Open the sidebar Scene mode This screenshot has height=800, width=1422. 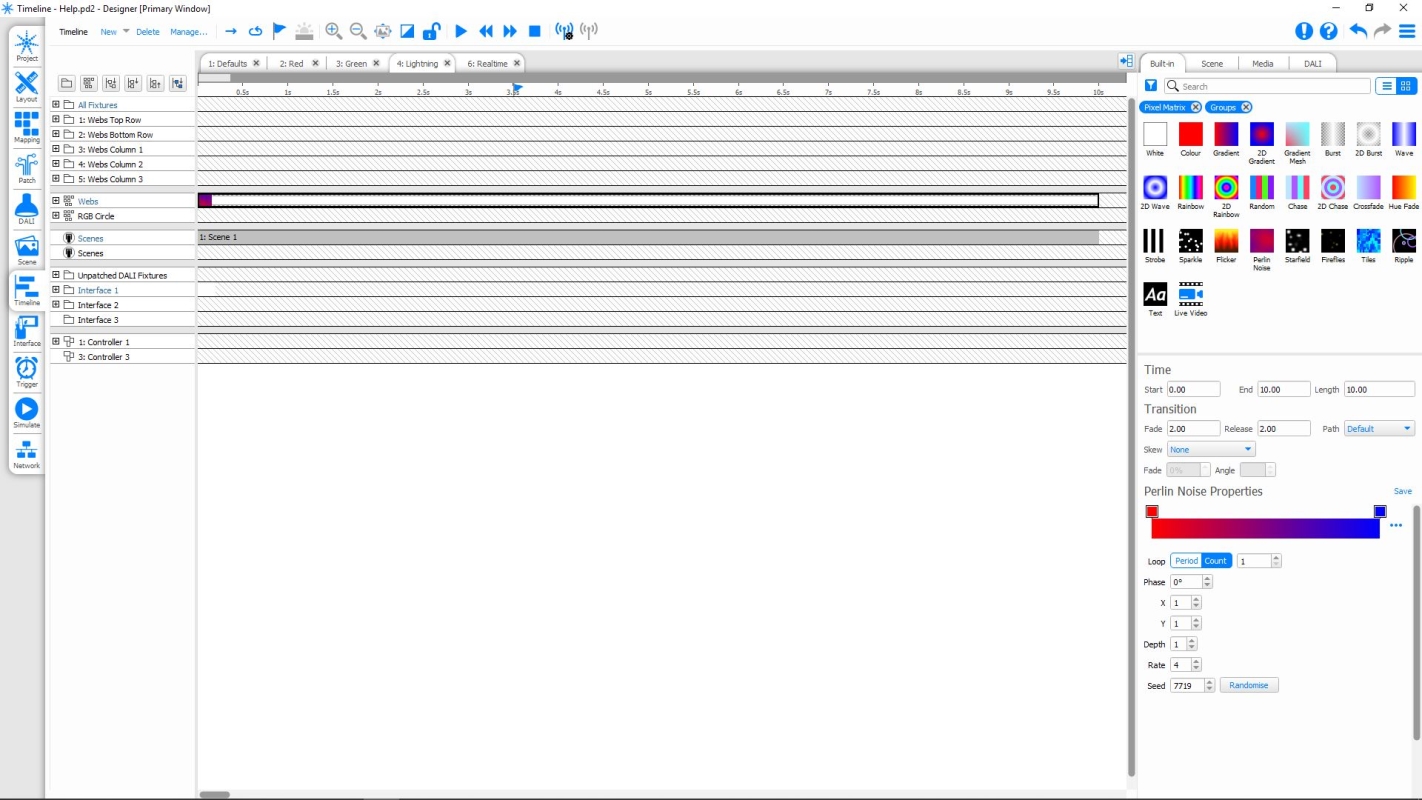pyautogui.click(x=27, y=250)
